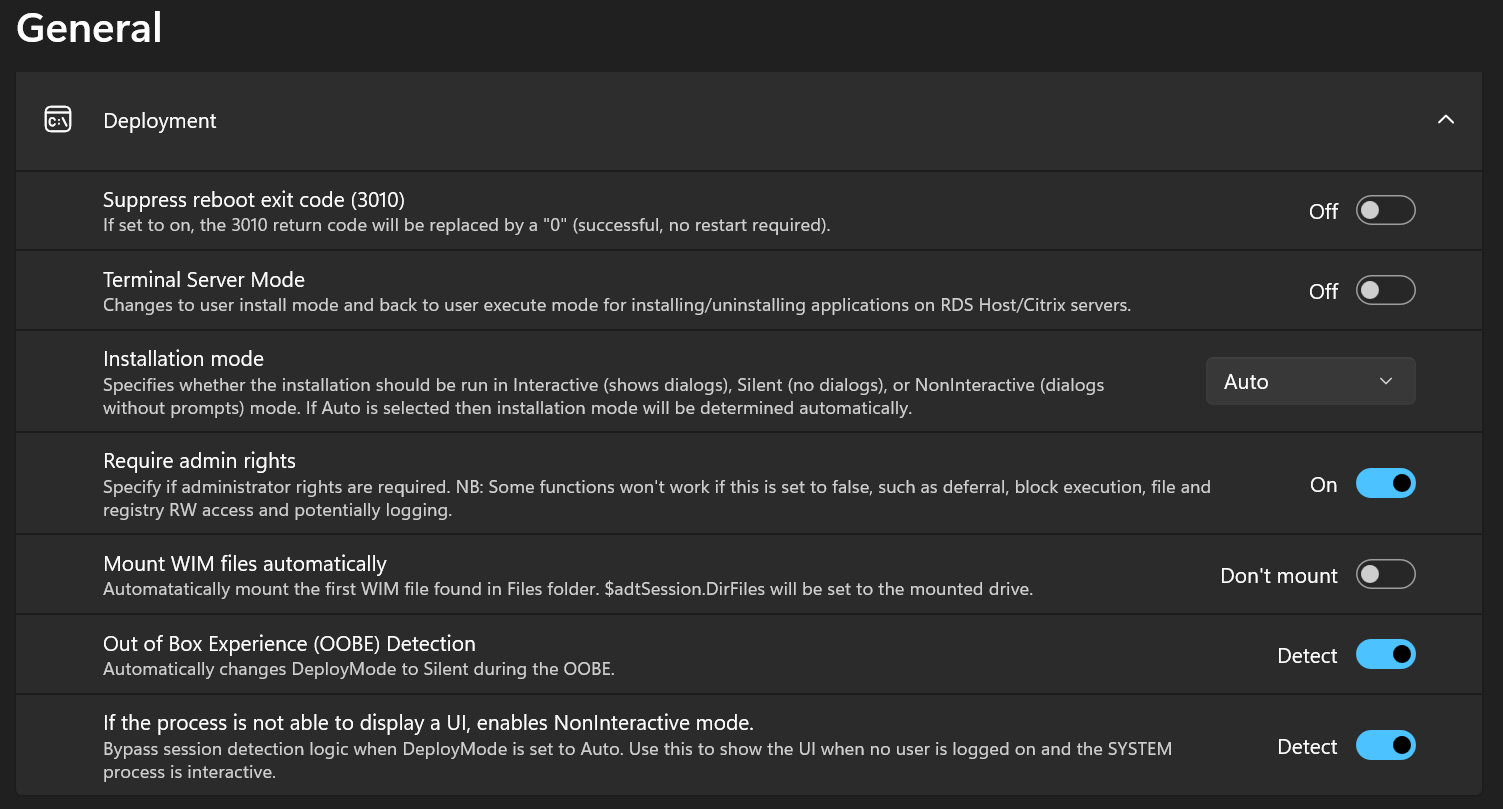The height and width of the screenshot is (809, 1503).
Task: Click the "On" label beside Require admin rights
Action: click(x=1323, y=485)
